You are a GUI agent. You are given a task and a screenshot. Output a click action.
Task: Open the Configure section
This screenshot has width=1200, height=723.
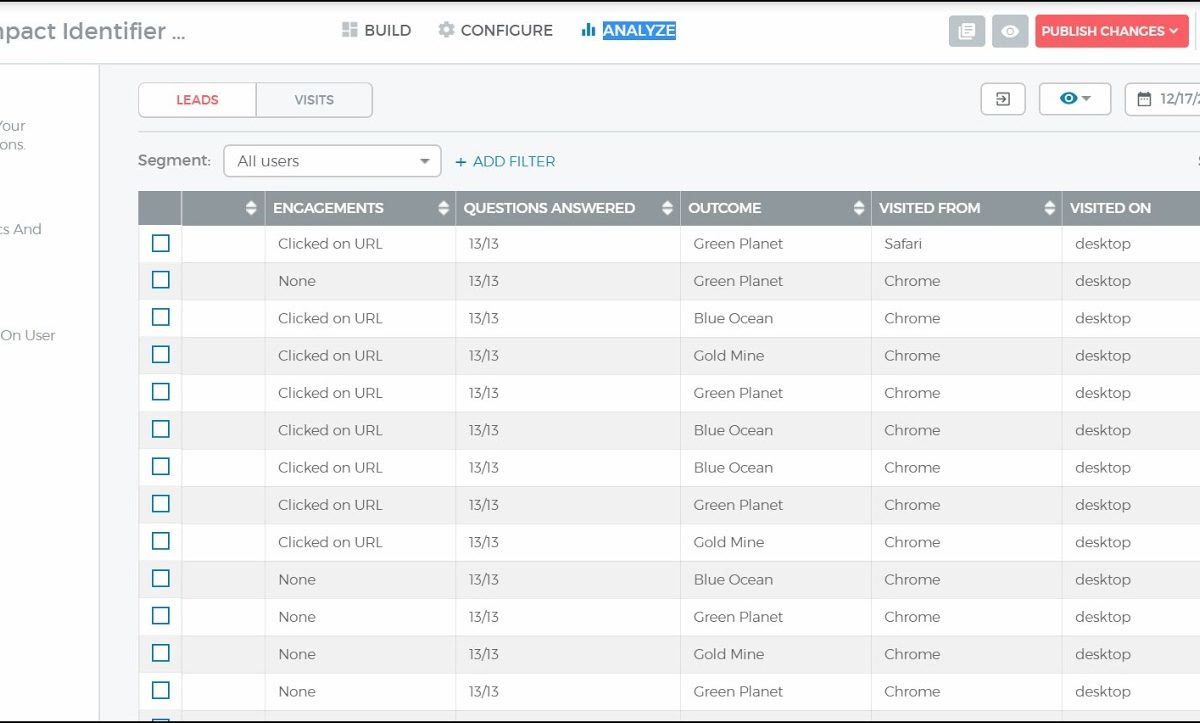tap(495, 31)
